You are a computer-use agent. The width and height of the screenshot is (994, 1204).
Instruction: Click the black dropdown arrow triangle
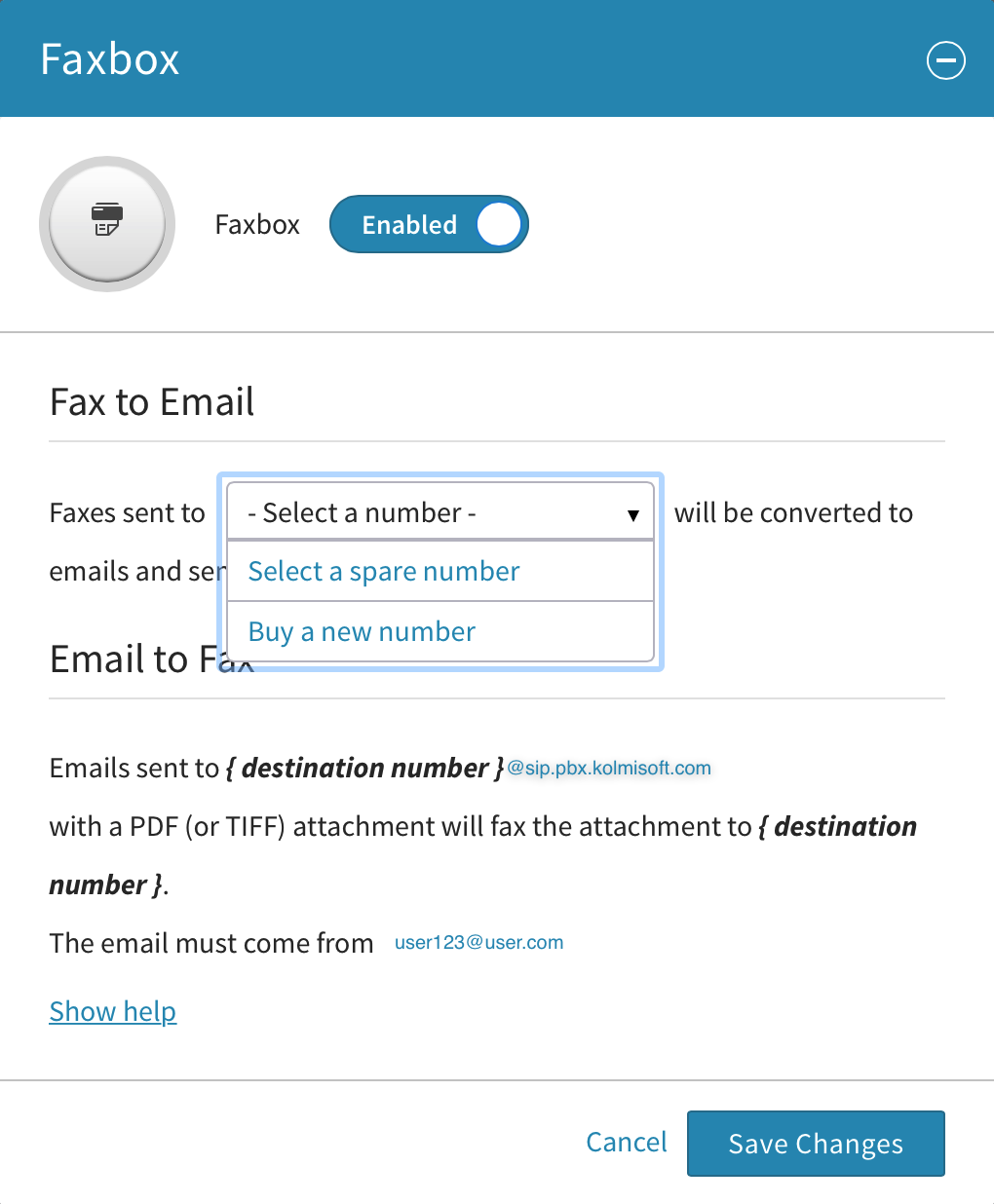pos(633,514)
